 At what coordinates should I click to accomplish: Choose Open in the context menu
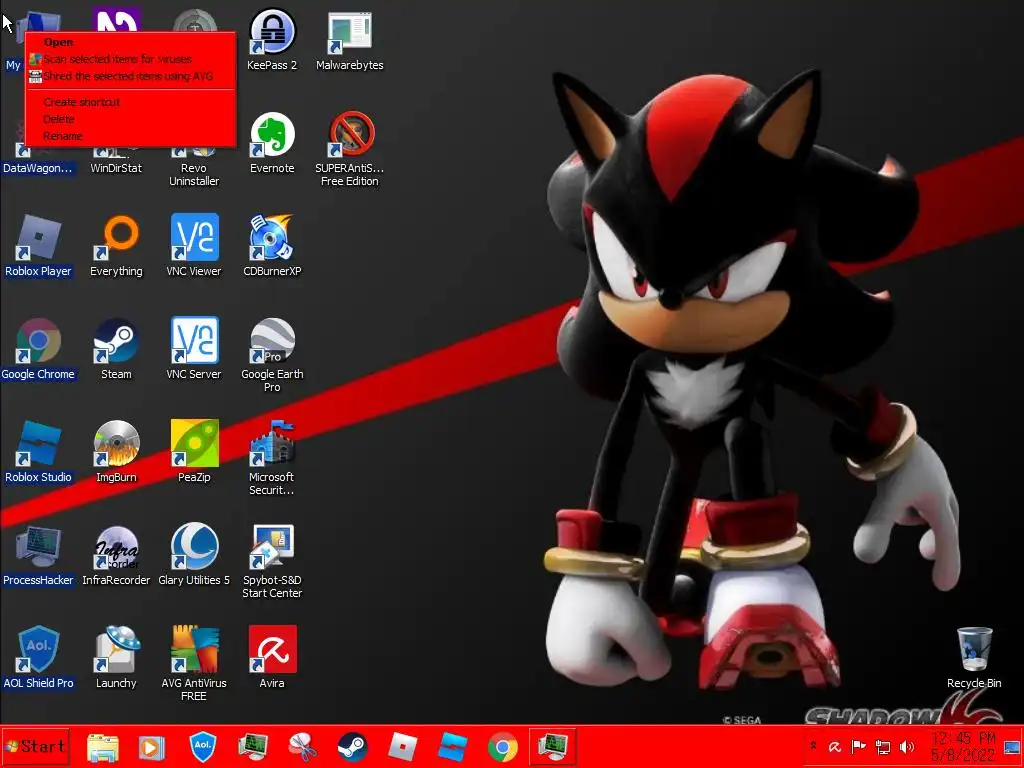tap(131, 42)
